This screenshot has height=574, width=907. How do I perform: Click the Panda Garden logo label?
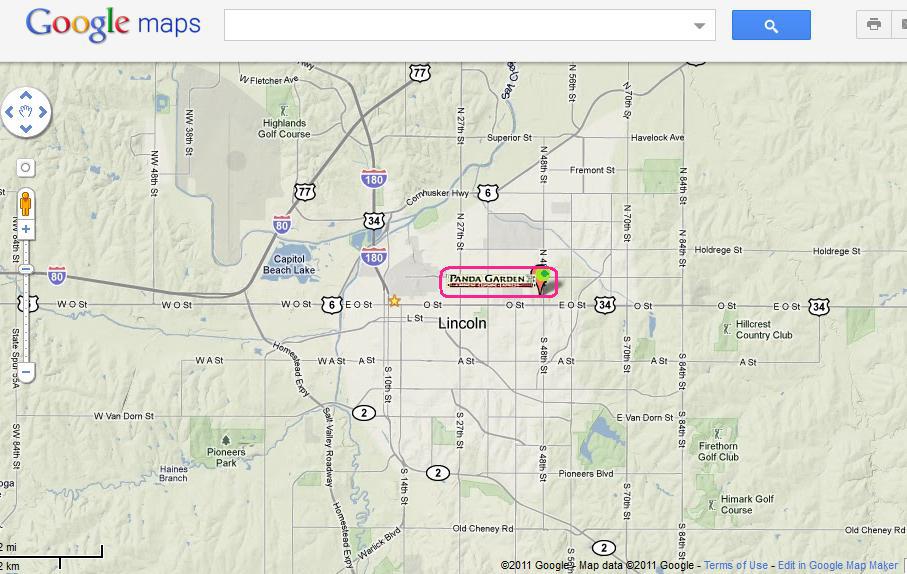489,281
